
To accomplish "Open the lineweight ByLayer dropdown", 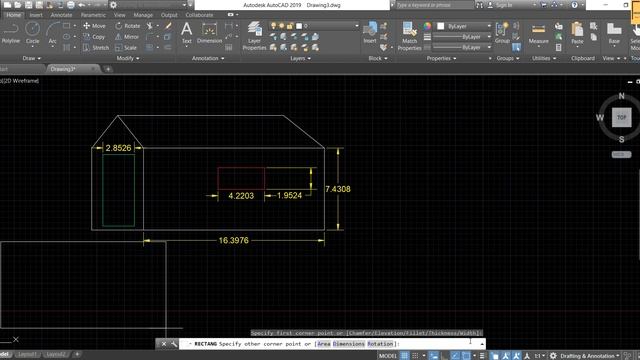I will pos(462,37).
